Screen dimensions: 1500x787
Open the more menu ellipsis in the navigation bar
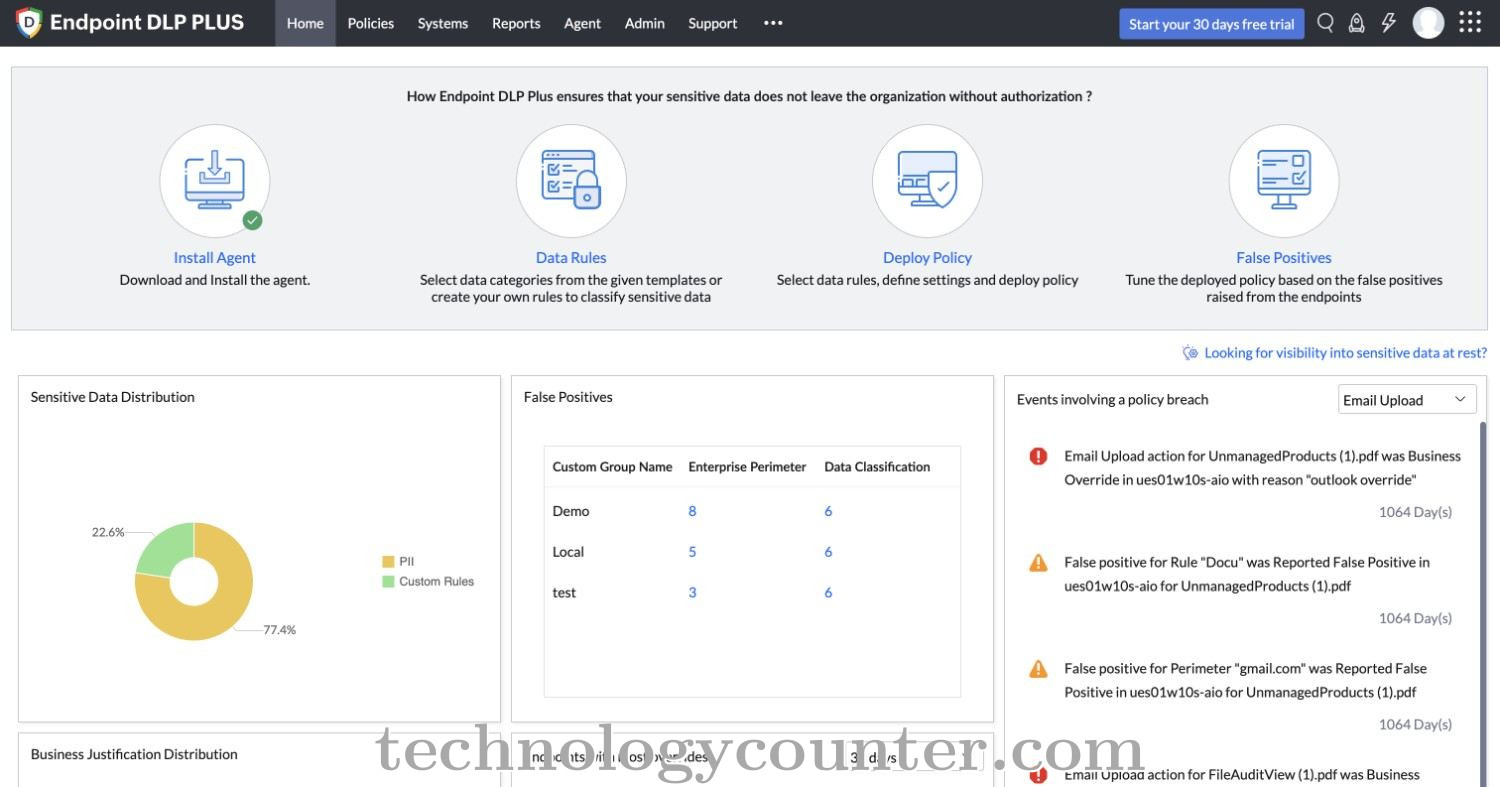coord(773,23)
